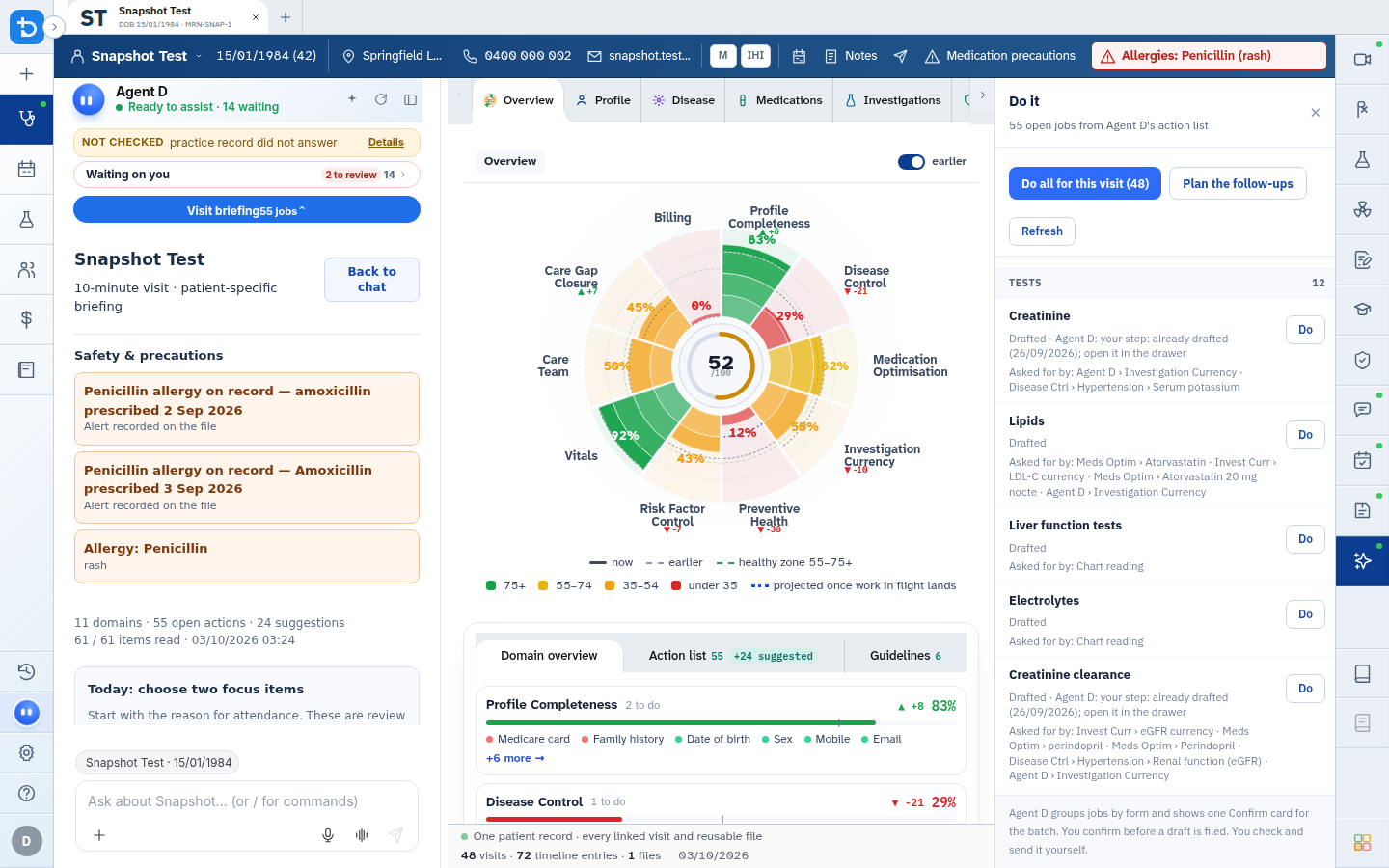Close the Do it panel

(1316, 113)
